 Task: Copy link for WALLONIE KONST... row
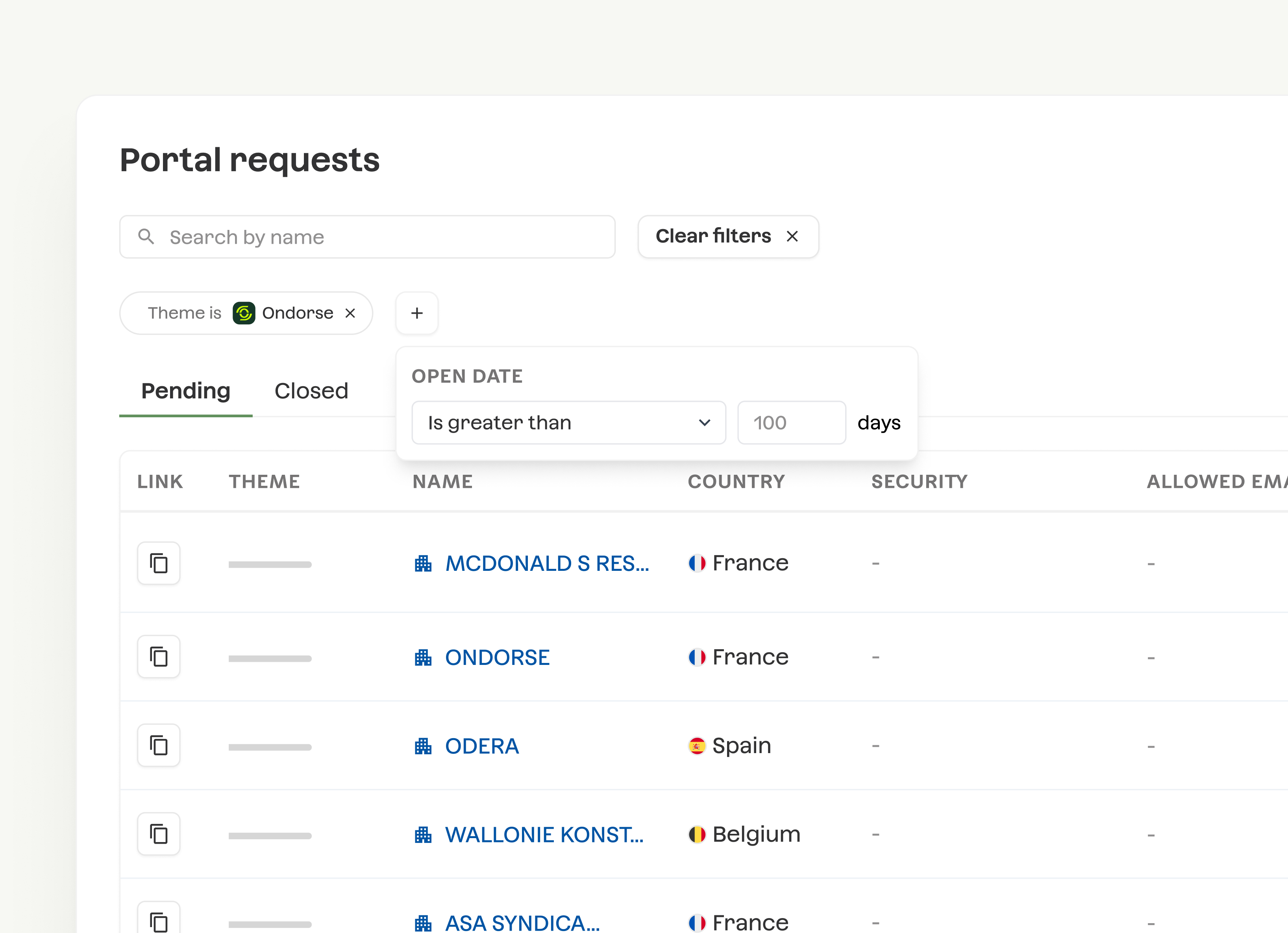click(x=159, y=834)
